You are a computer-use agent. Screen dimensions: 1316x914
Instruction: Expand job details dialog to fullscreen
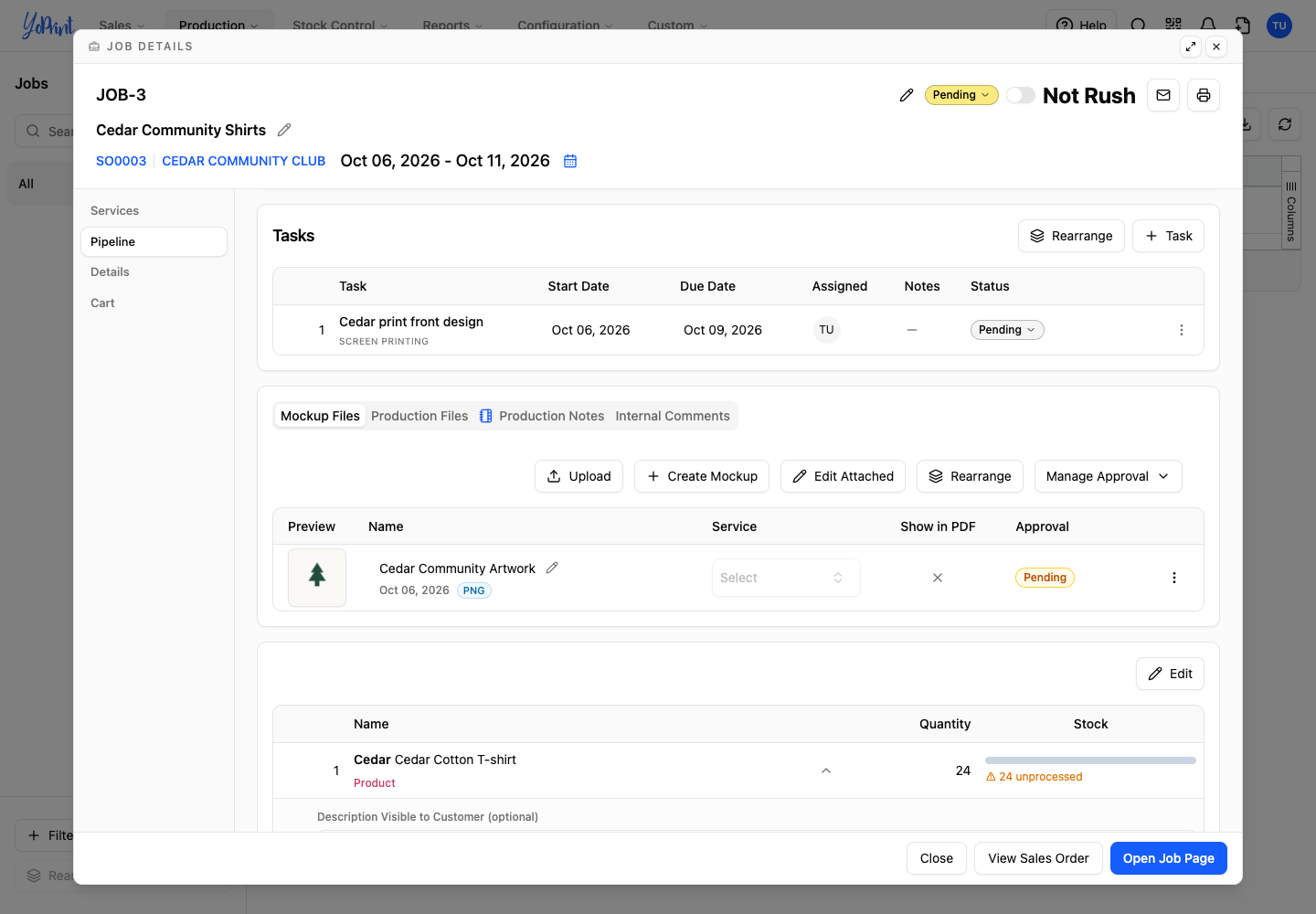point(1191,47)
